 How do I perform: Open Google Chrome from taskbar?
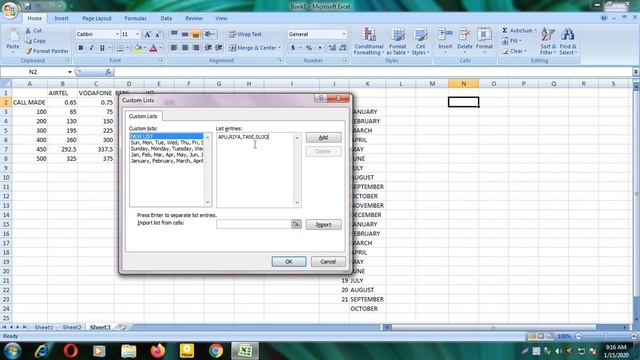[216, 351]
